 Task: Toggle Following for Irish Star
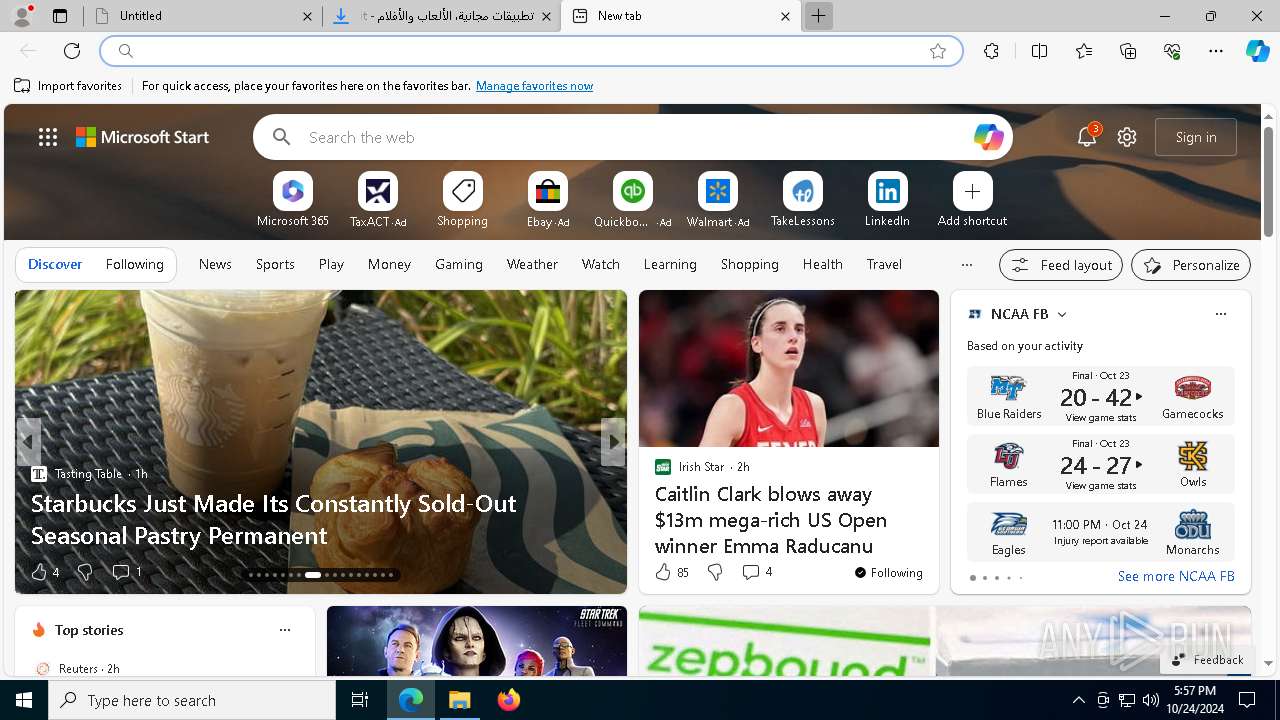(888, 573)
